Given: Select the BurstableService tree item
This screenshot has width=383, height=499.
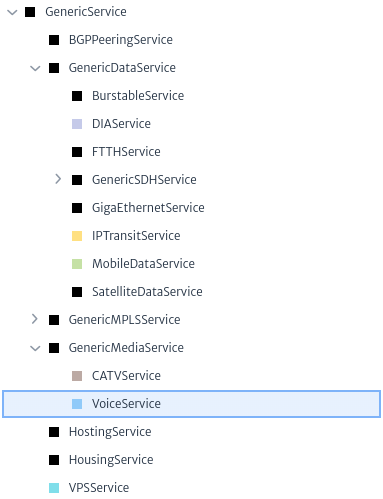Looking at the screenshot, I should click(x=138, y=96).
